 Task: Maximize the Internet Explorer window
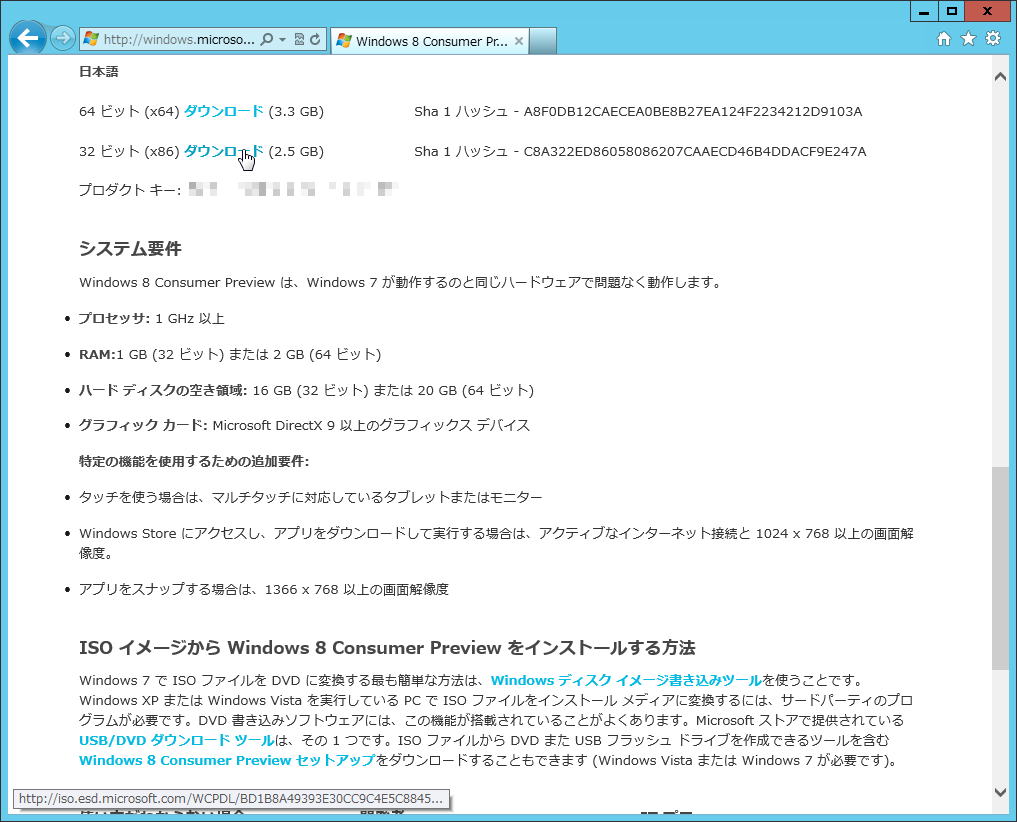point(951,11)
